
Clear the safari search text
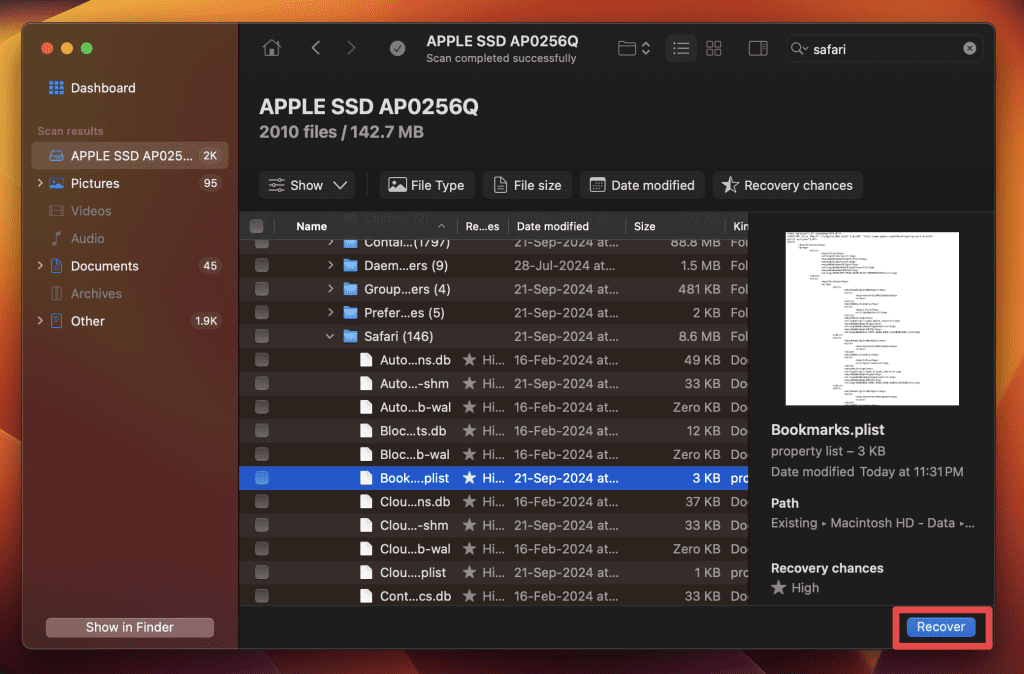970,48
